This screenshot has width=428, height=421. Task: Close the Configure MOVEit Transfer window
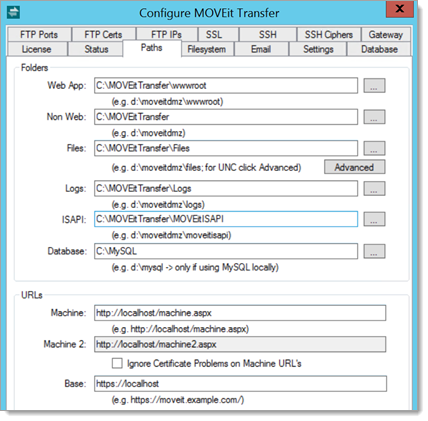tap(400, 9)
